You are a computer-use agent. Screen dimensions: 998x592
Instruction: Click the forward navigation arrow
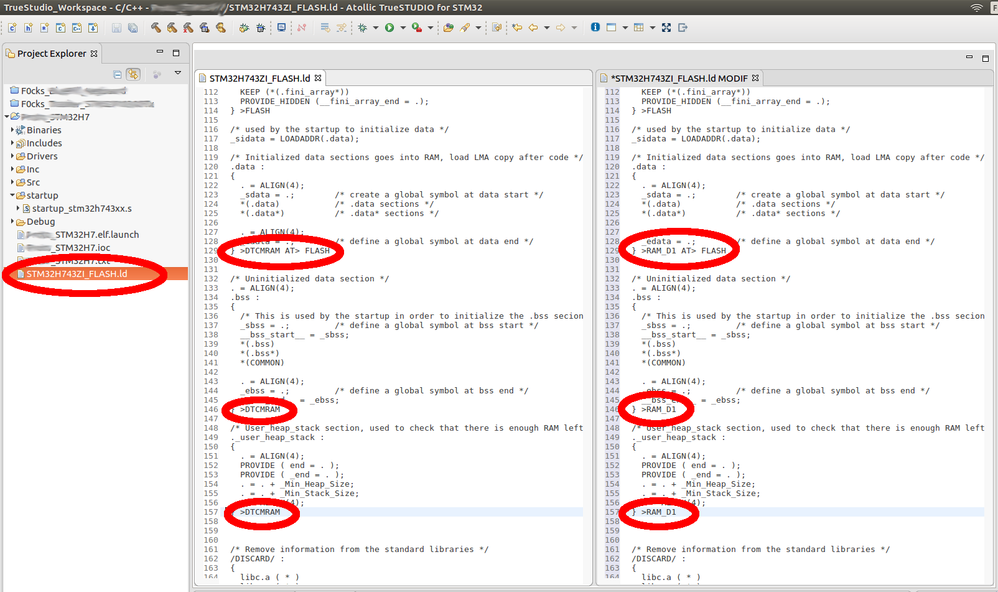pos(560,28)
